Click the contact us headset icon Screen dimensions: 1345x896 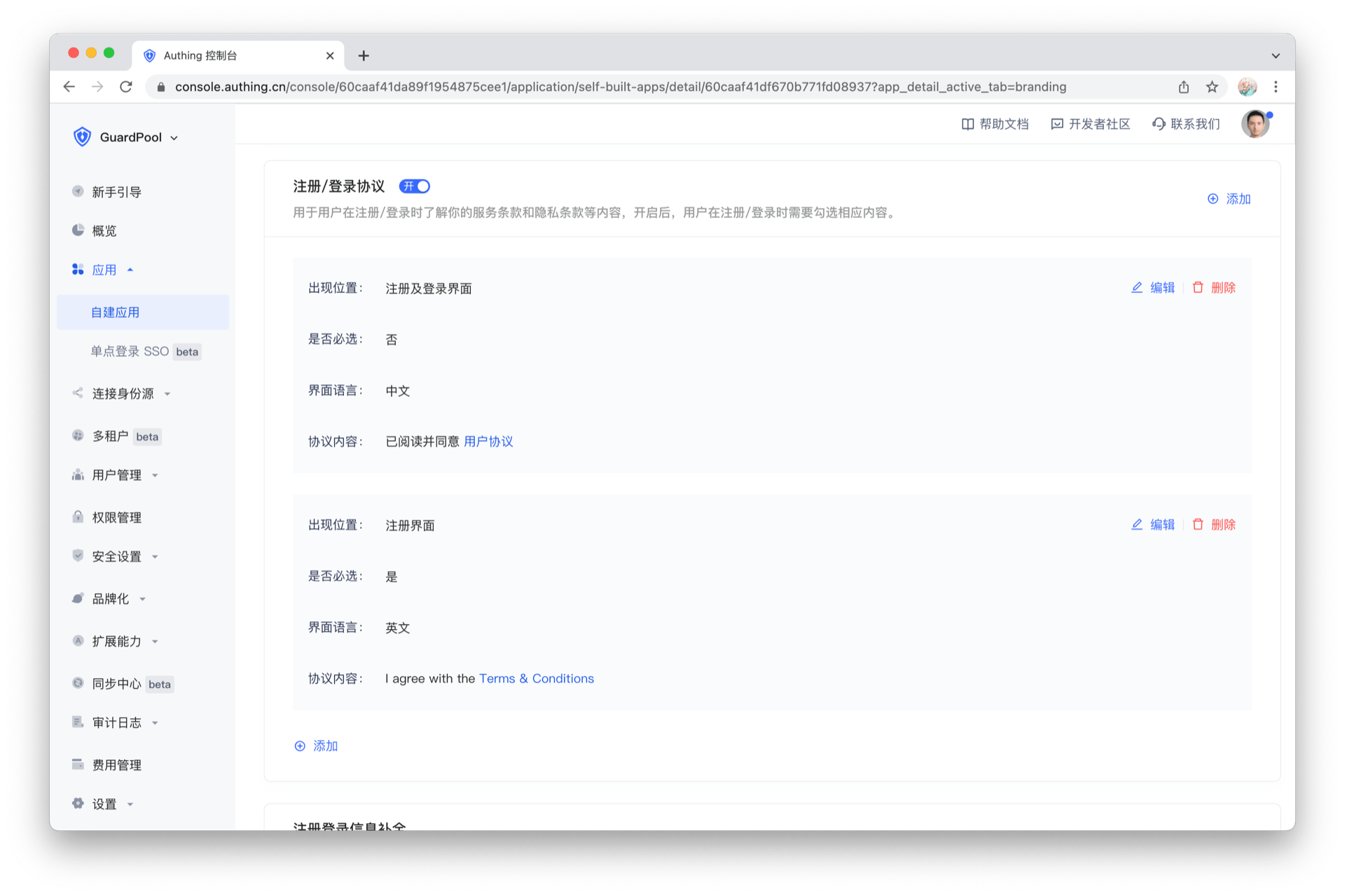pos(1159,124)
